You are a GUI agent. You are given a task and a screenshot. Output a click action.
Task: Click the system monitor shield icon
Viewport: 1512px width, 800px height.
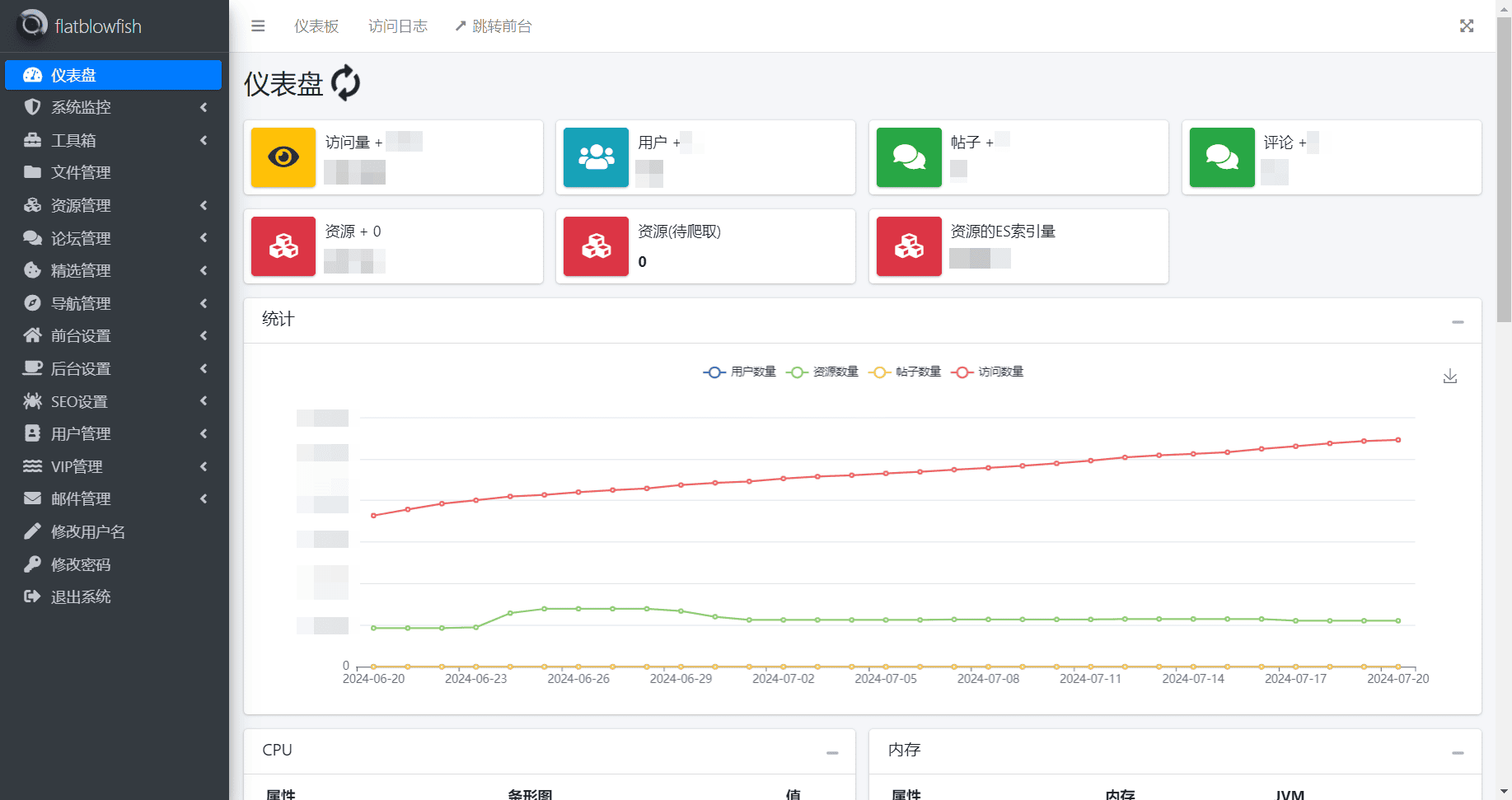[33, 107]
